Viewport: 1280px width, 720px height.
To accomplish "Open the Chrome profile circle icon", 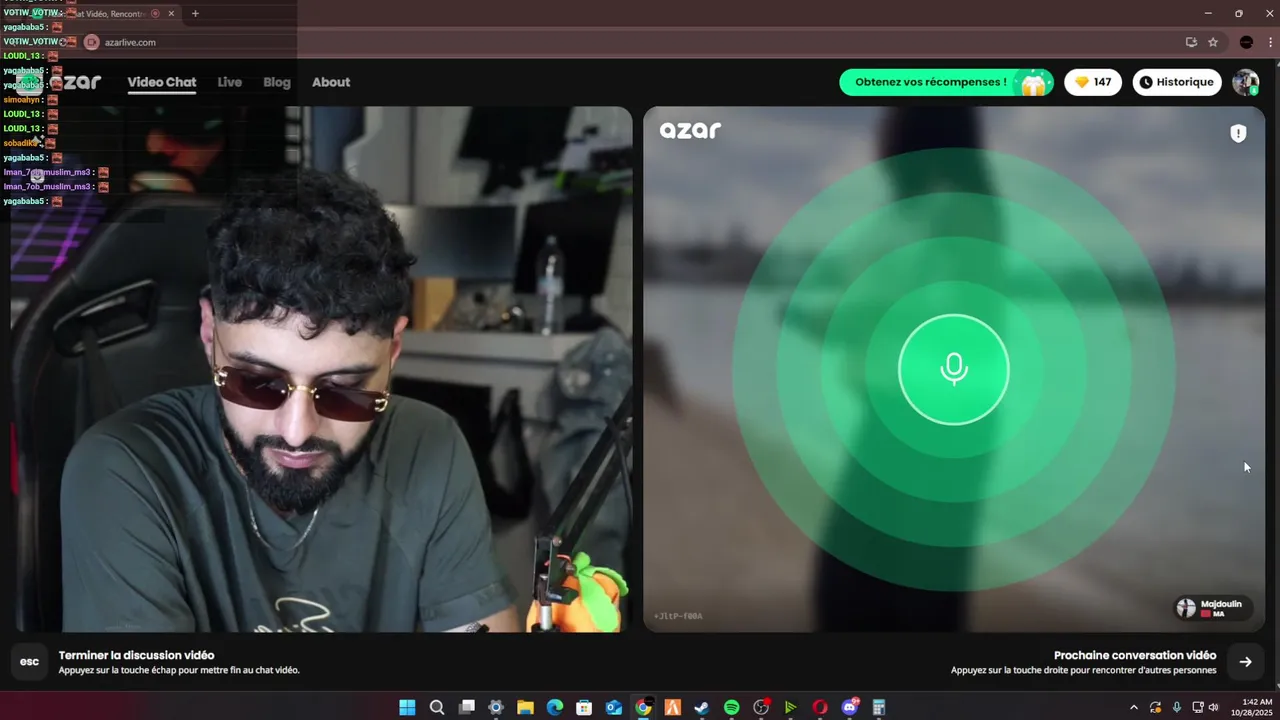I will 1246,42.
